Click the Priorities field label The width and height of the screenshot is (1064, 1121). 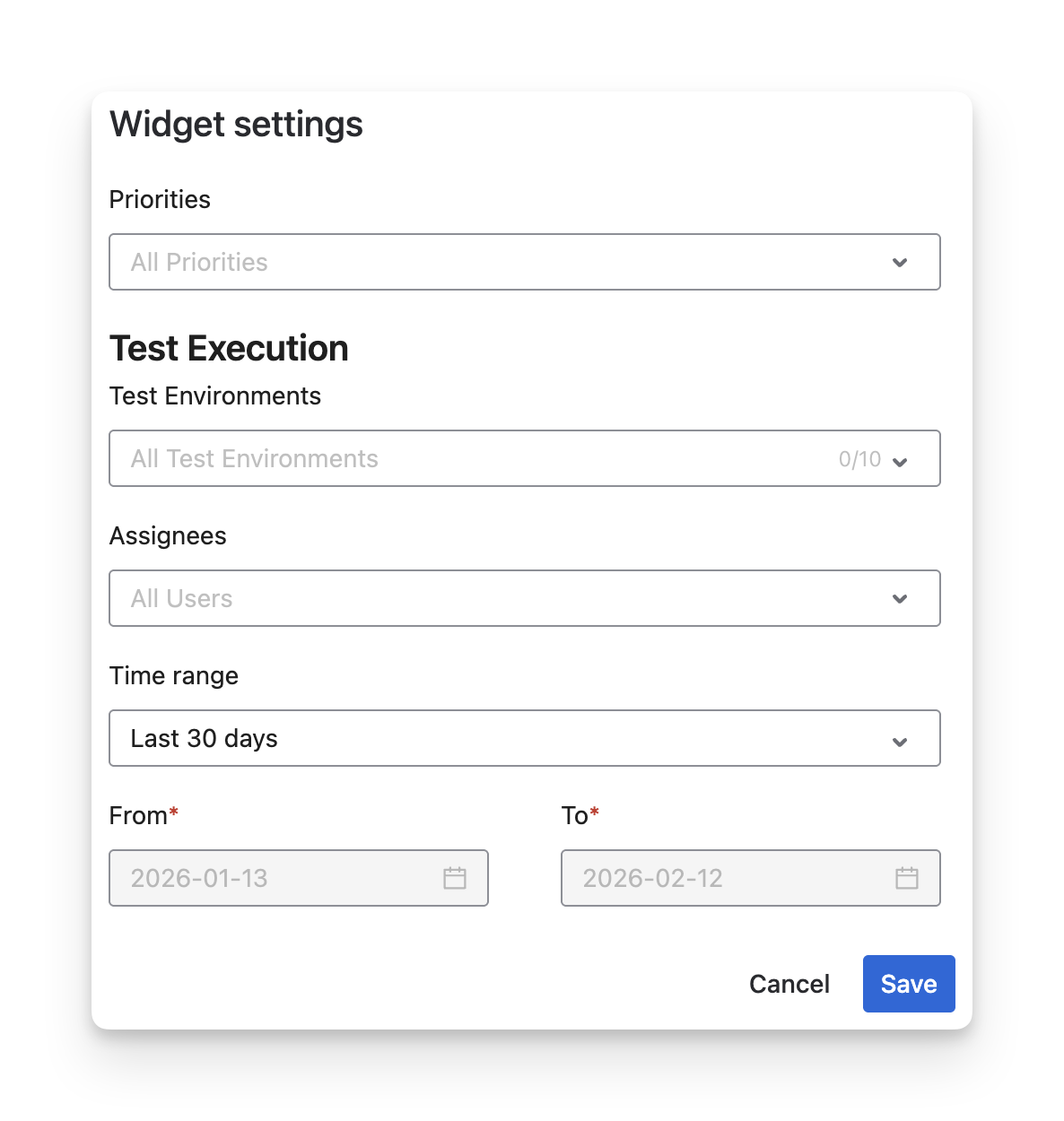[160, 199]
